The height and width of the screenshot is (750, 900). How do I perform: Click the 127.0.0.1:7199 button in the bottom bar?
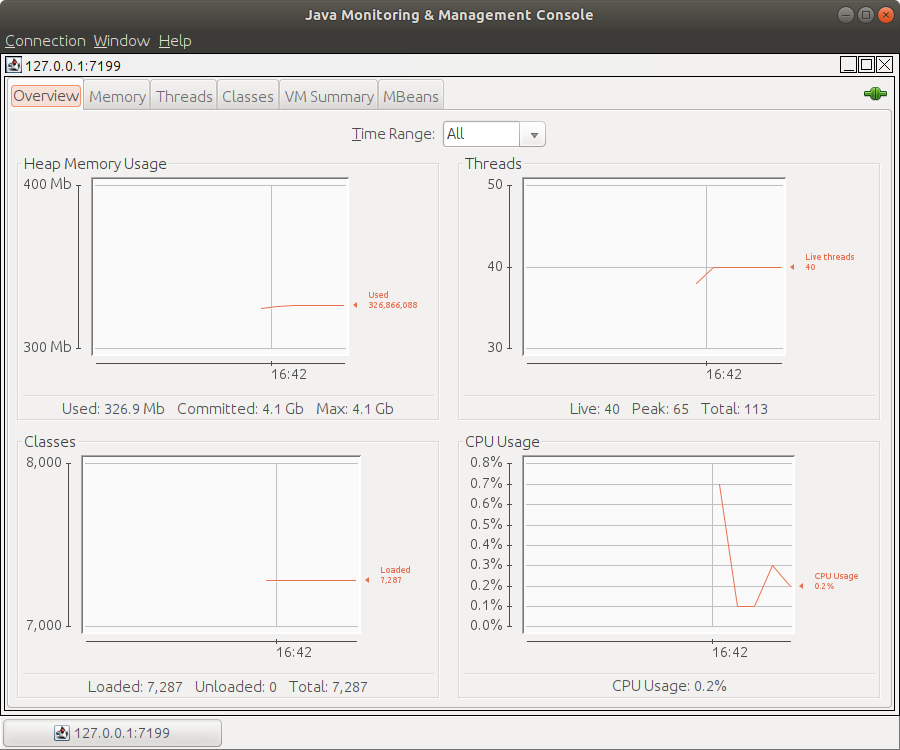(112, 733)
